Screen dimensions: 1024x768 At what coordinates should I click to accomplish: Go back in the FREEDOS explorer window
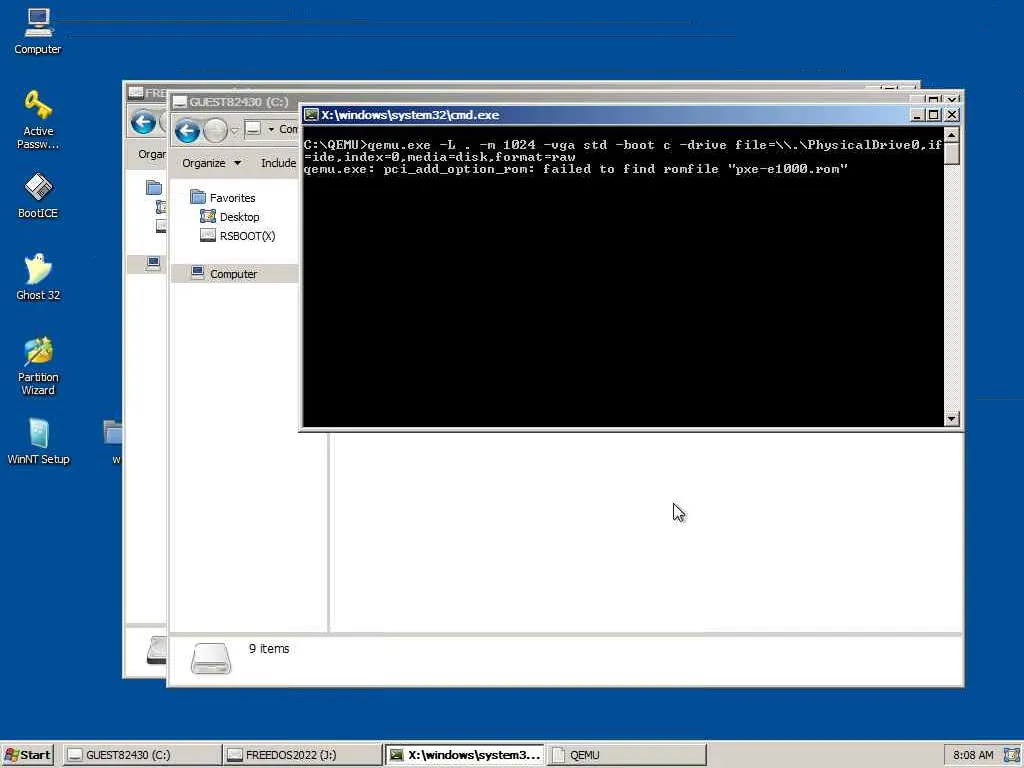click(143, 122)
